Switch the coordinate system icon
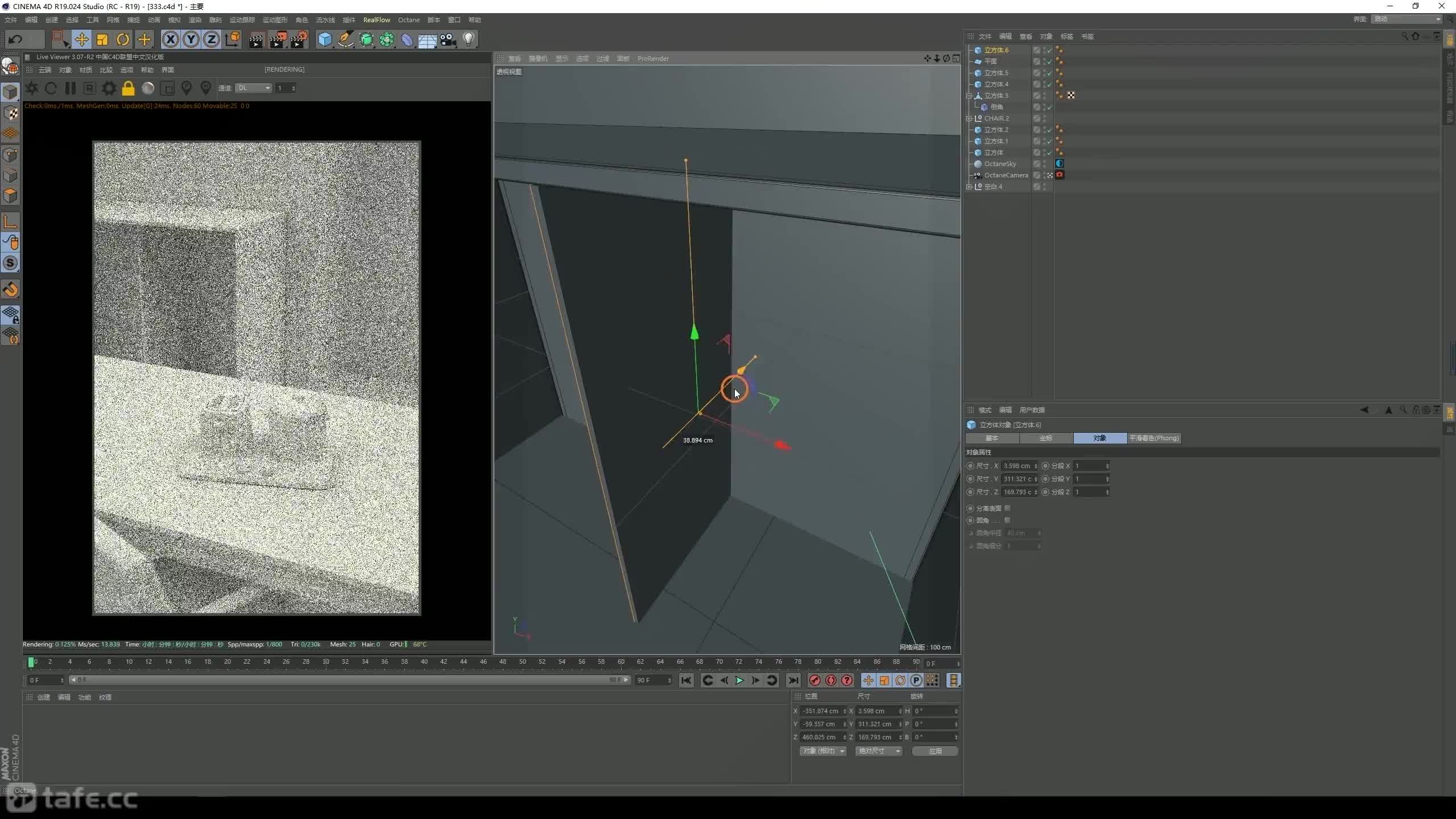This screenshot has width=1456, height=819. click(233, 39)
